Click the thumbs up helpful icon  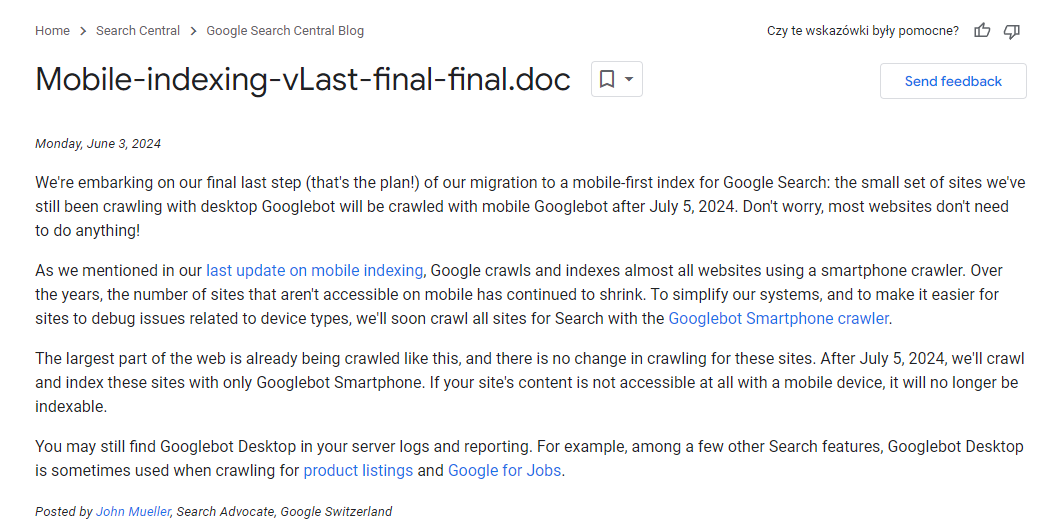(x=982, y=30)
